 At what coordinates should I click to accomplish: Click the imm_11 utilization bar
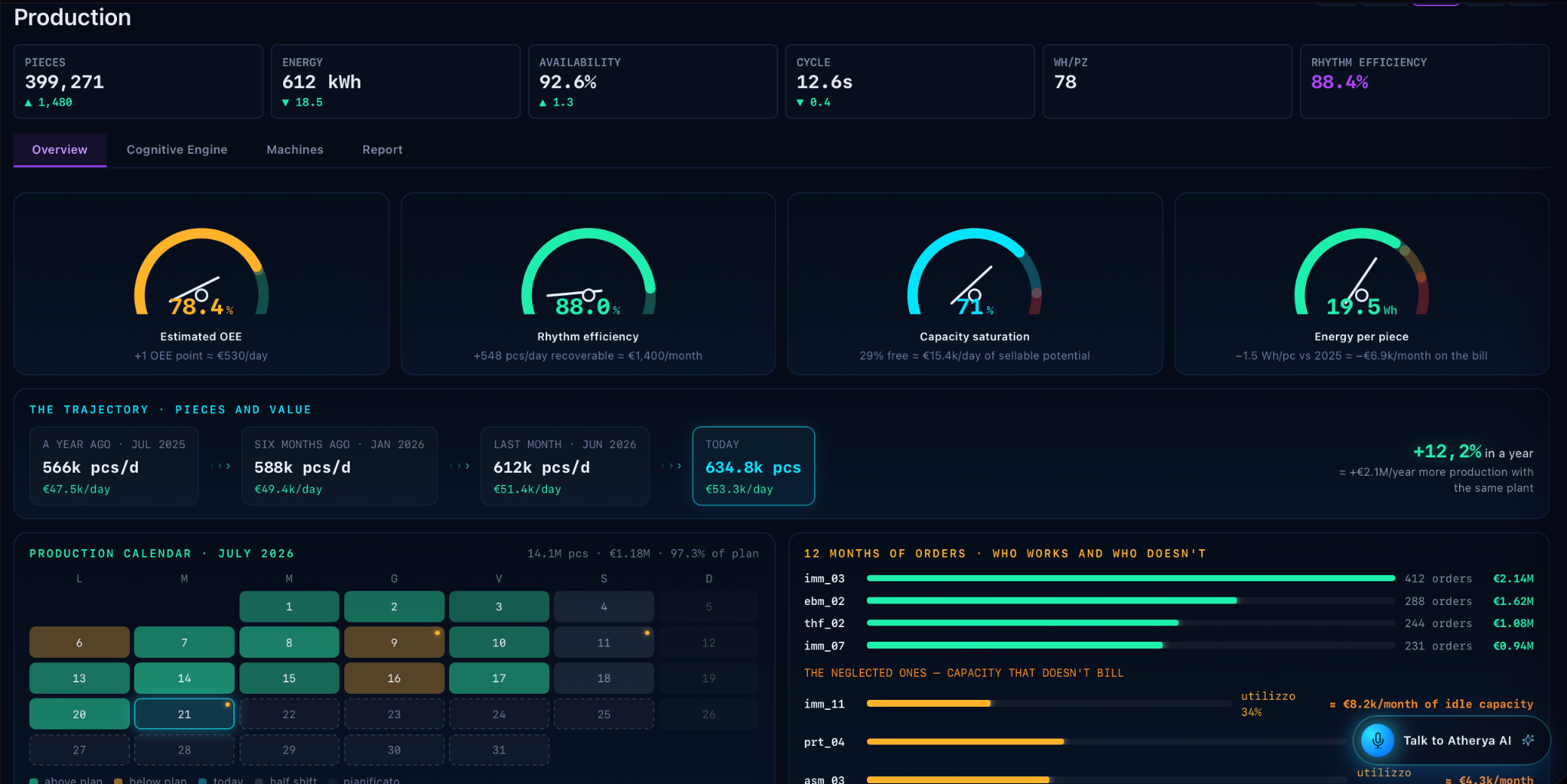tap(1050, 703)
